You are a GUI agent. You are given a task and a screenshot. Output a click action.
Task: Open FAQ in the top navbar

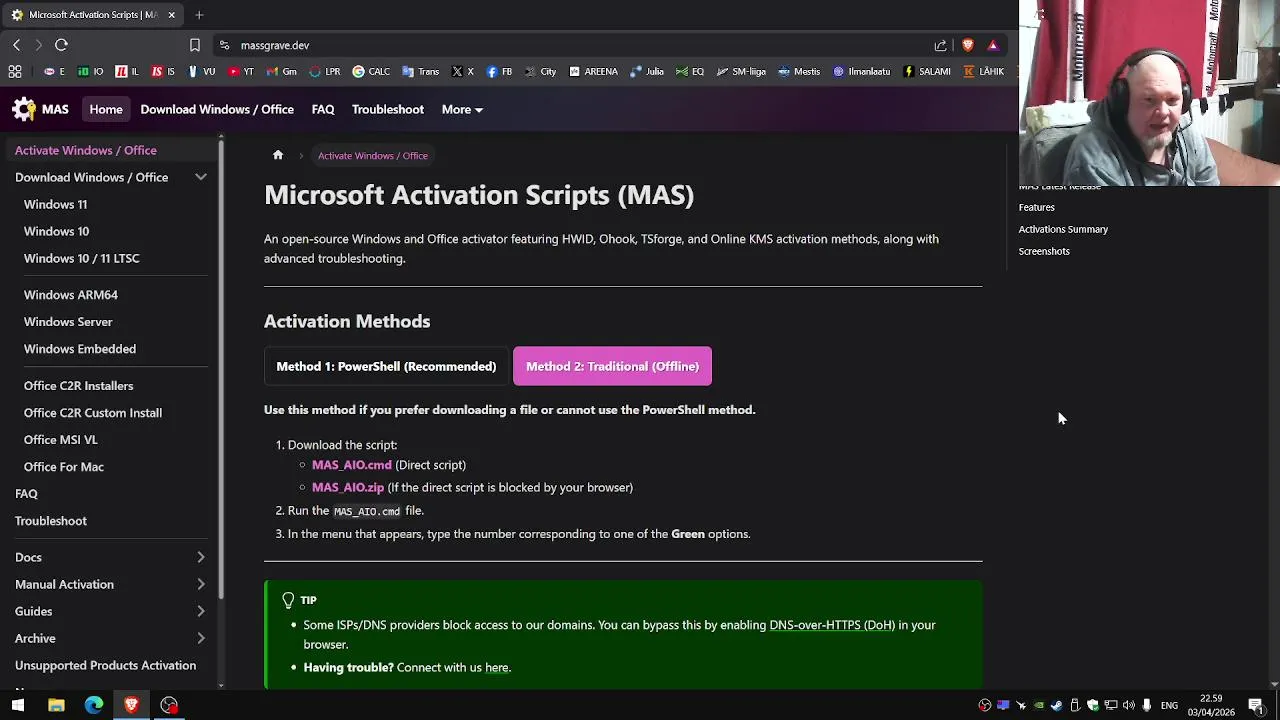(x=323, y=109)
